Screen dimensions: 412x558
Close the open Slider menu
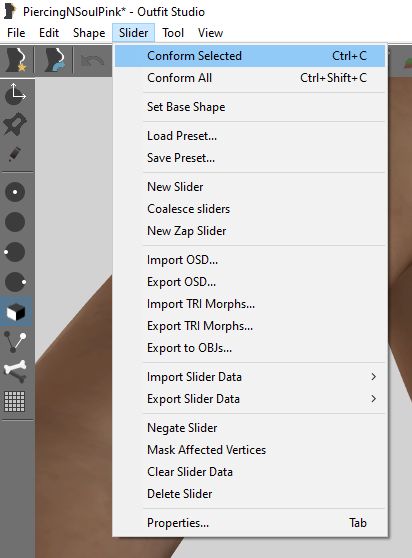(133, 33)
